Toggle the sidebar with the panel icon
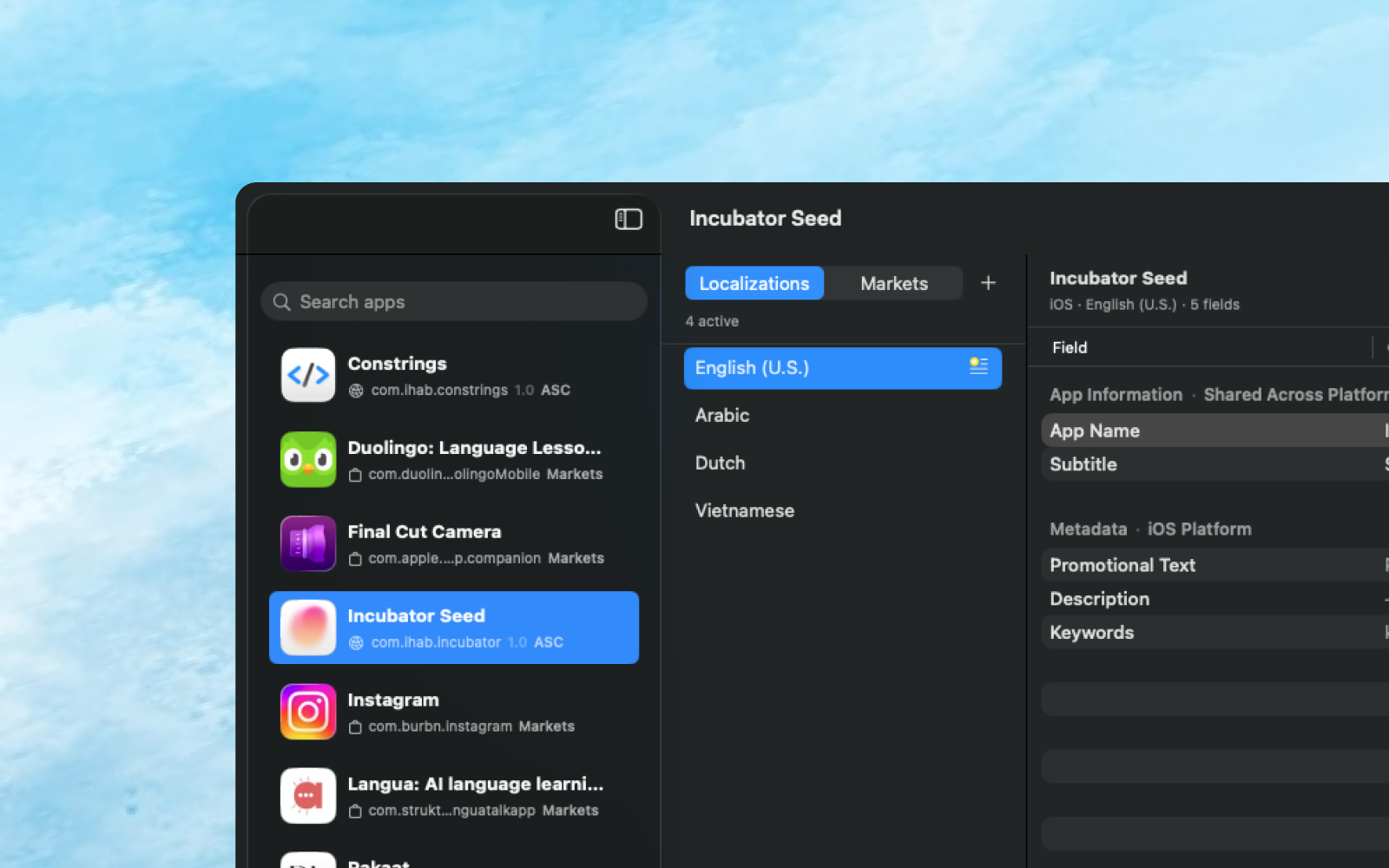This screenshot has width=1389, height=868. (x=629, y=220)
